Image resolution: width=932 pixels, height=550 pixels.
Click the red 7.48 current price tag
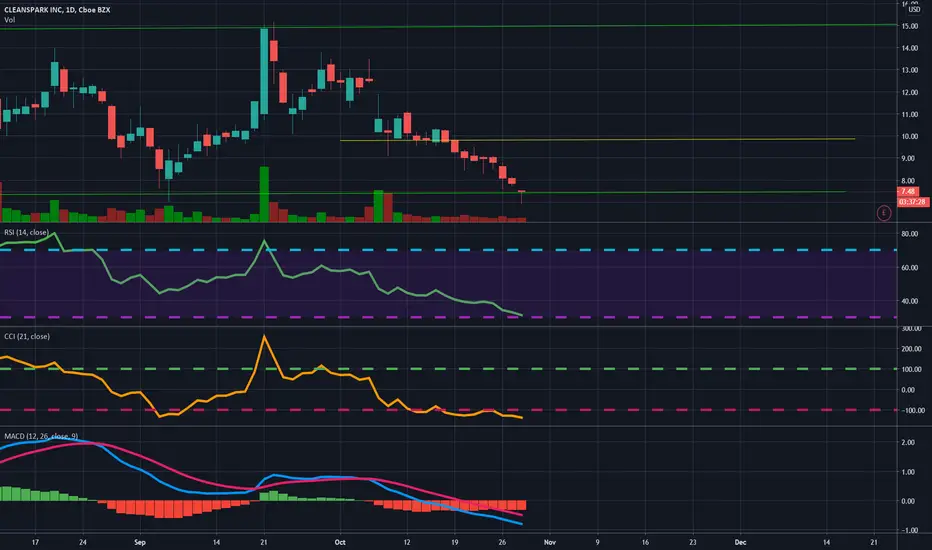coord(908,191)
